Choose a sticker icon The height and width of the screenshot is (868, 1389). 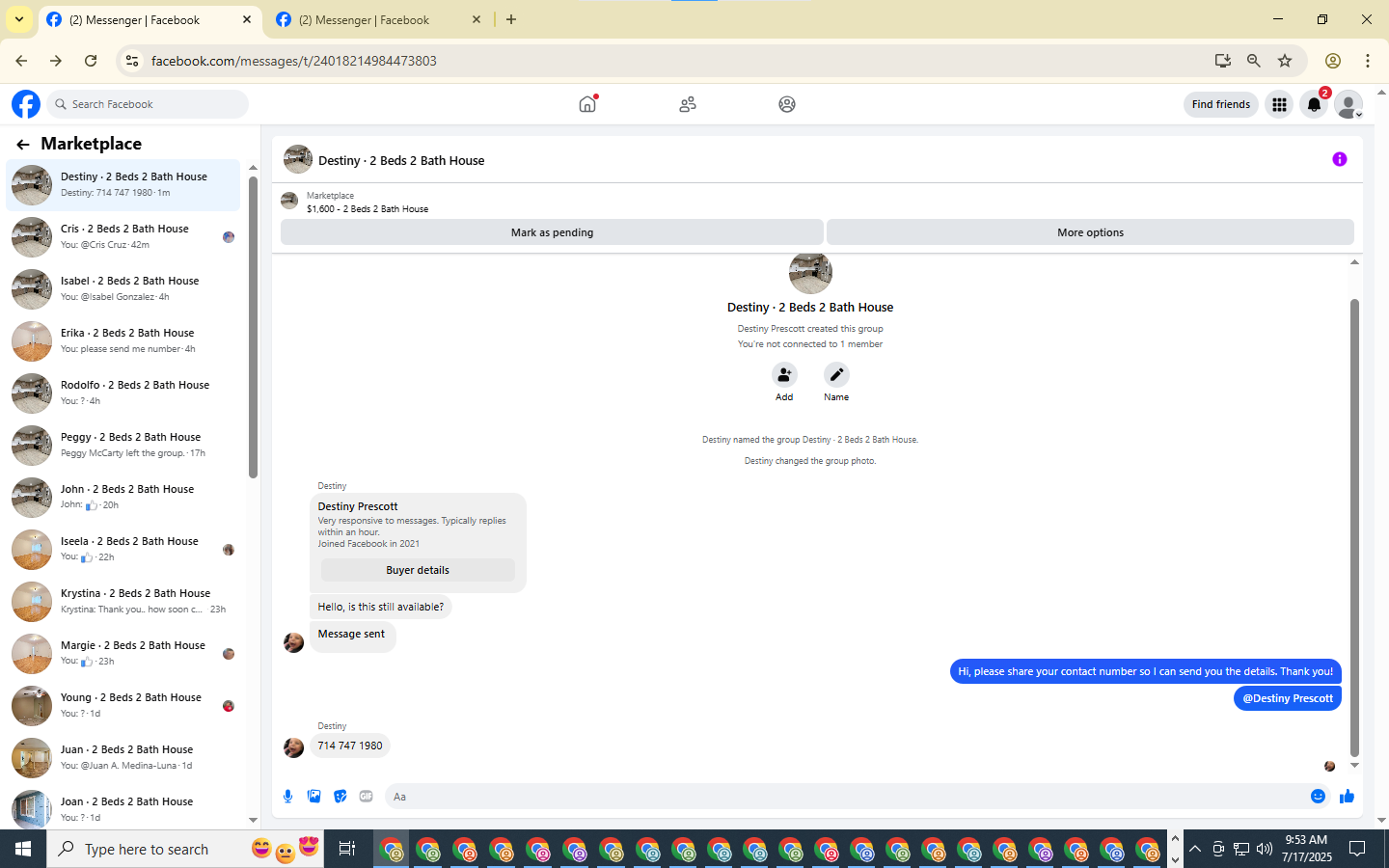point(340,796)
